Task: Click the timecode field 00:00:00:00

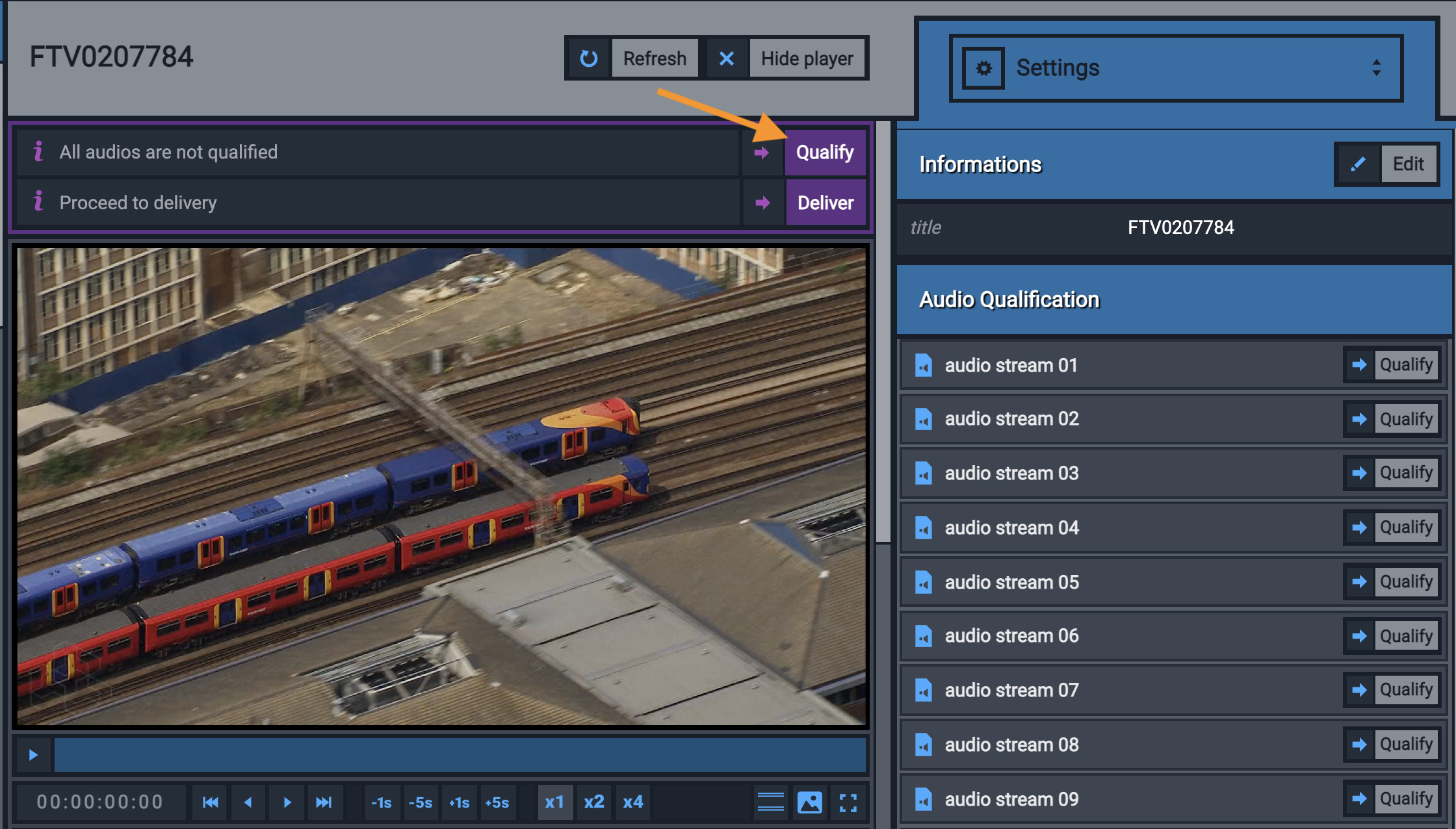Action: point(100,802)
